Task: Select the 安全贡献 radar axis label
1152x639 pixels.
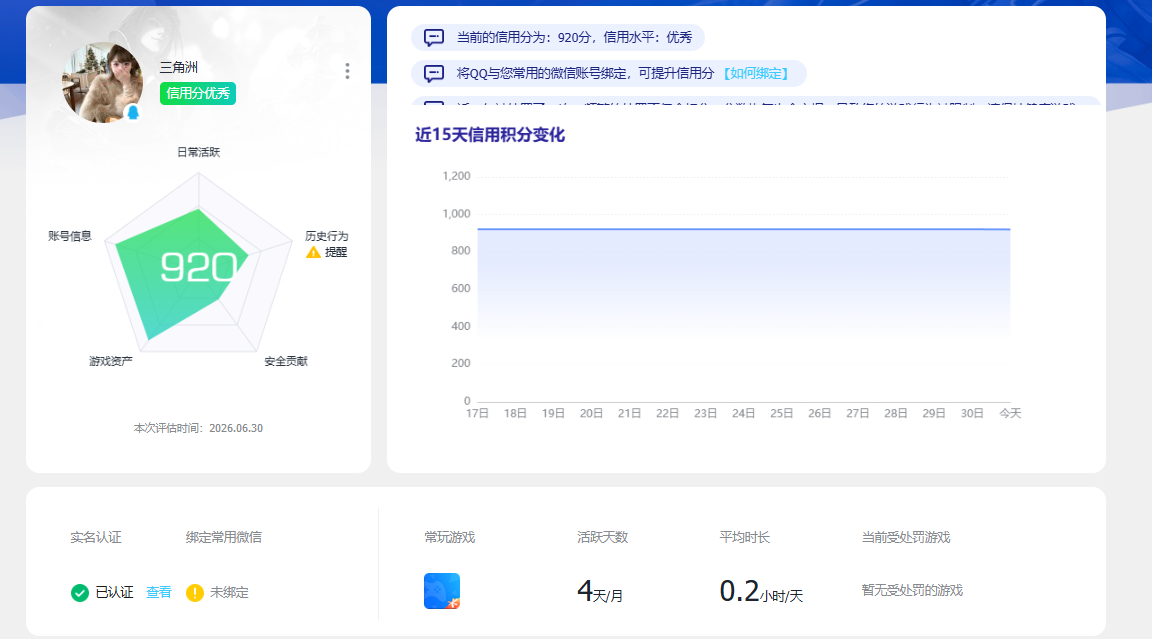Action: 286,361
